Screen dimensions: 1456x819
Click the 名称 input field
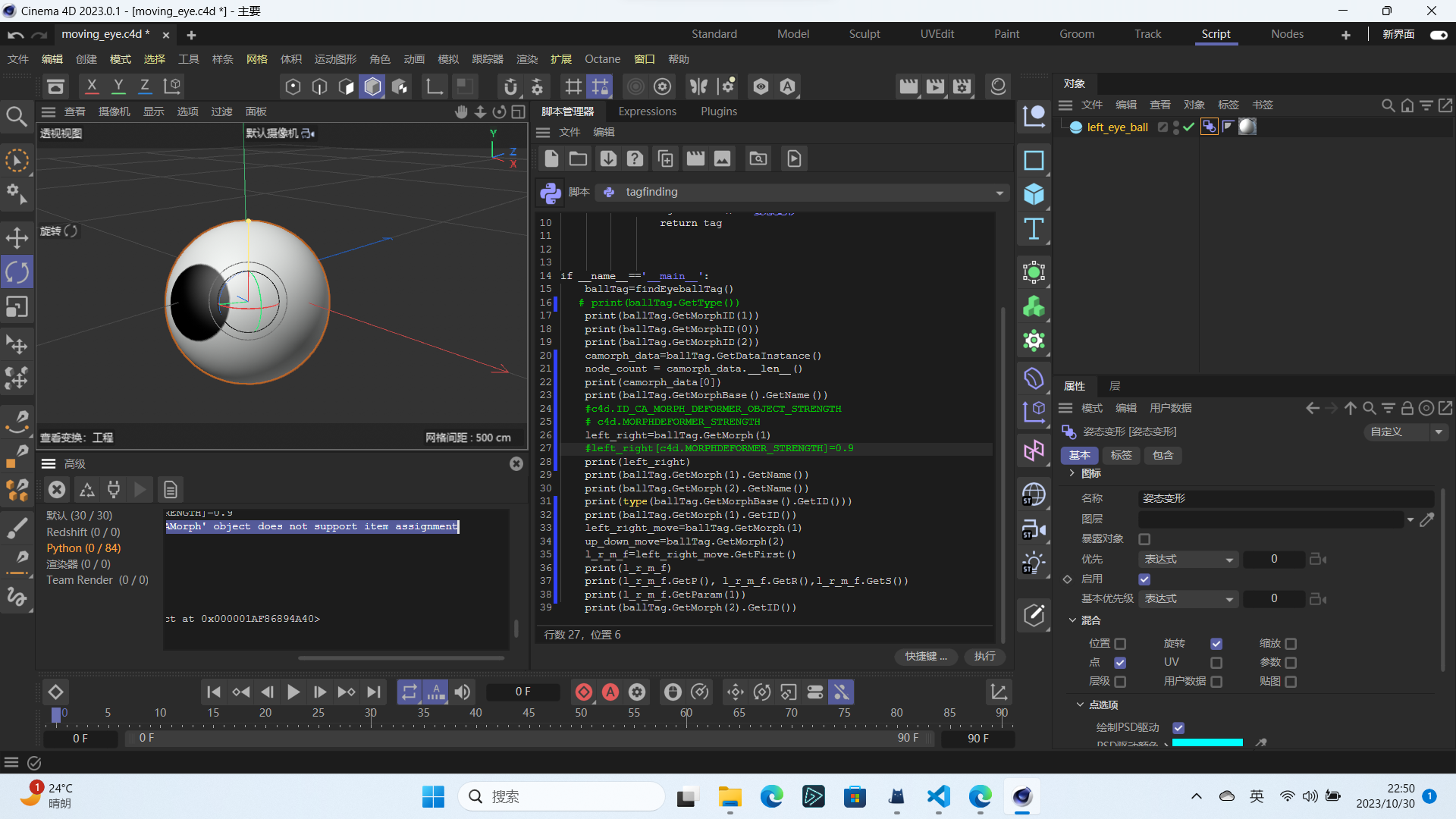[1286, 499]
